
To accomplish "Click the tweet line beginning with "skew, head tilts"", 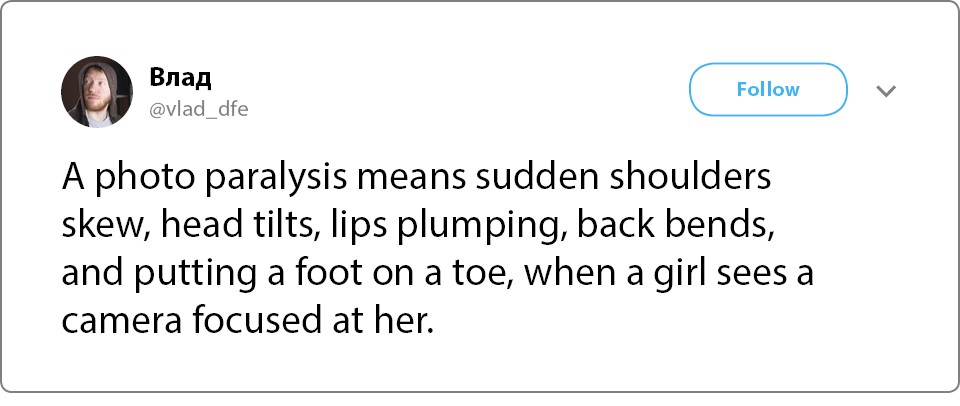I will click(x=418, y=227).
